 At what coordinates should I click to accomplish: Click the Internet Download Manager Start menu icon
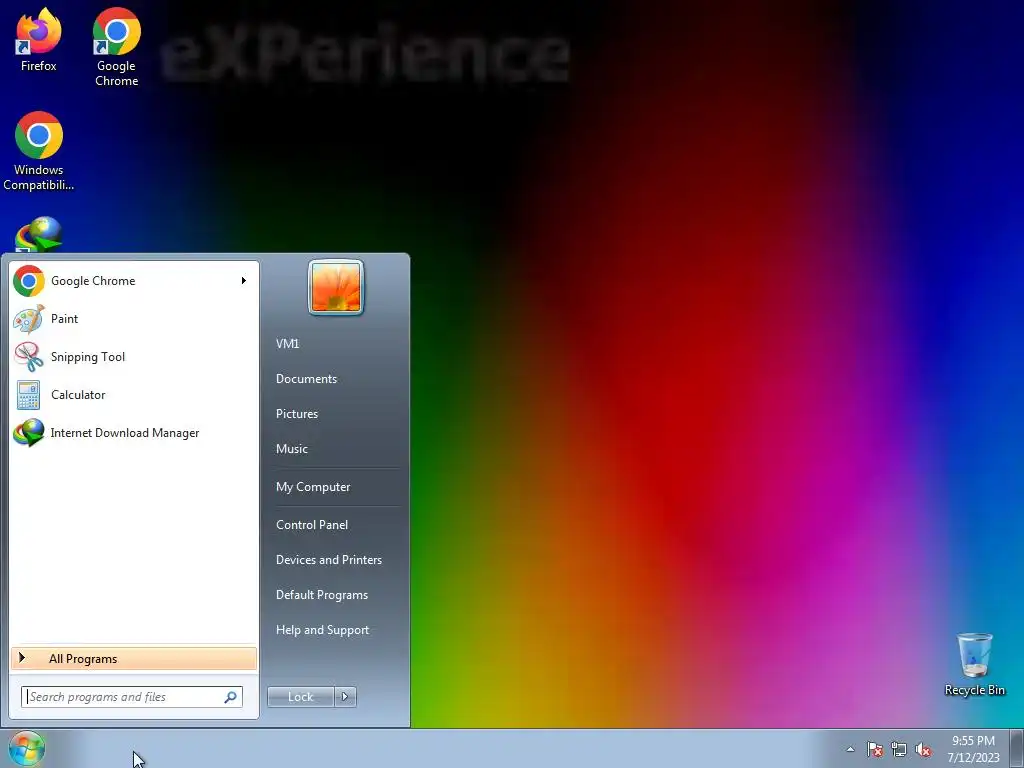tap(29, 433)
